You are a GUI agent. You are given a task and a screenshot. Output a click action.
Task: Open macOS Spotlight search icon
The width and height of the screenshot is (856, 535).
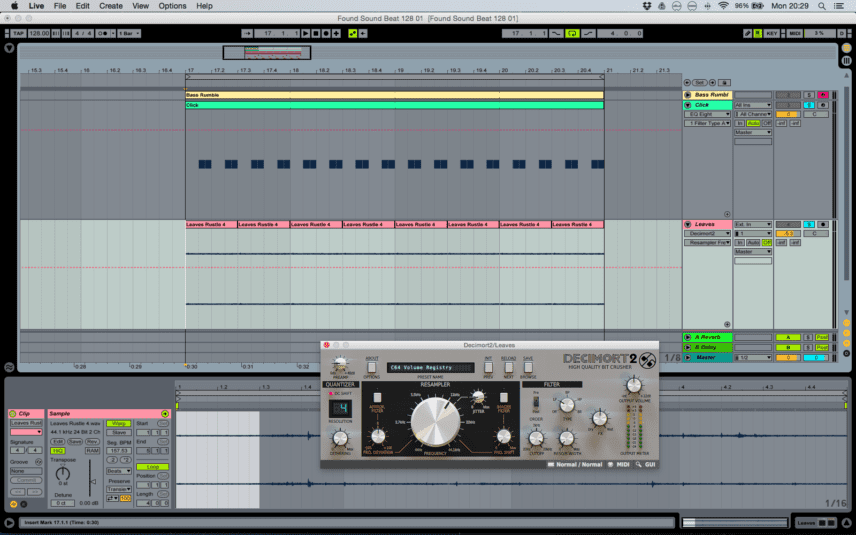822,6
